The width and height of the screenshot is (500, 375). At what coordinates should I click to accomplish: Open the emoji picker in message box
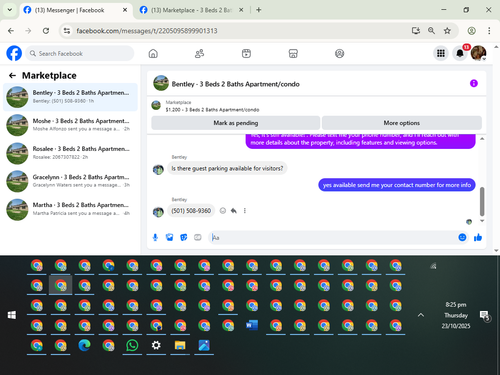click(x=462, y=237)
